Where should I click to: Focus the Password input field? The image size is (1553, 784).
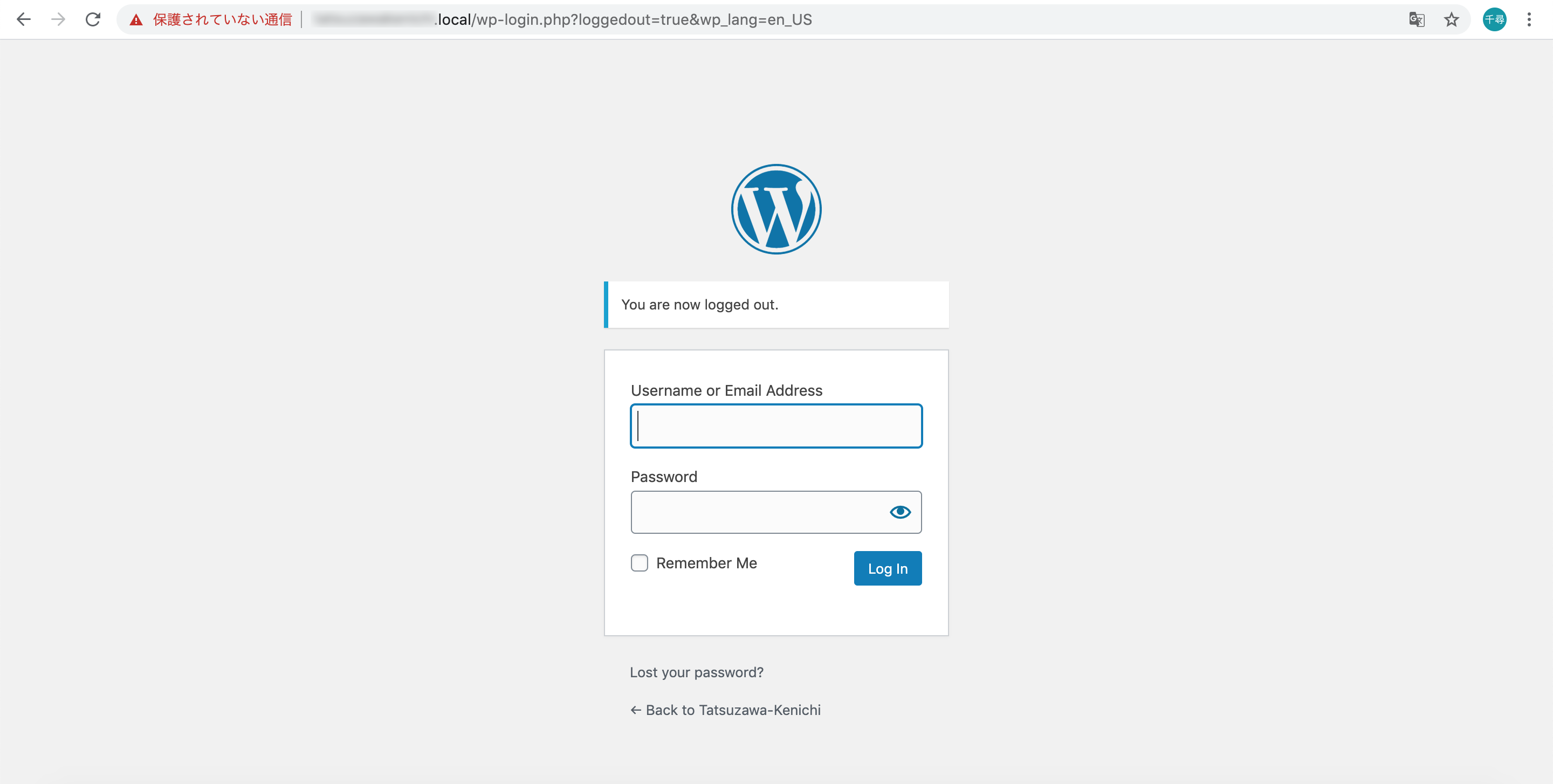[x=760, y=512]
